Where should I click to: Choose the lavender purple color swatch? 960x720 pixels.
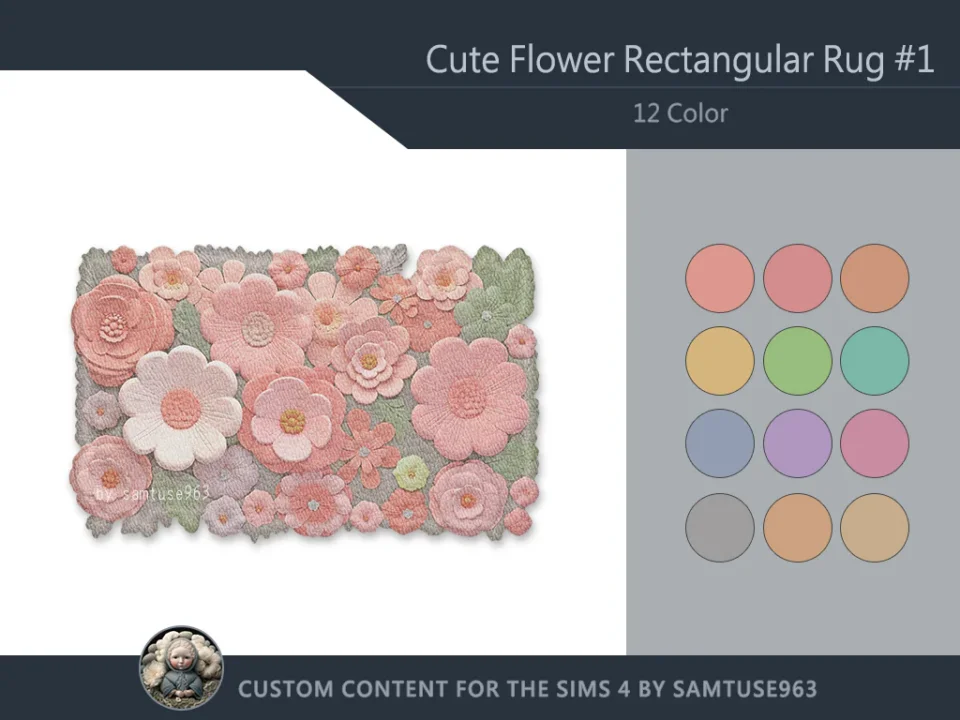pyautogui.click(x=797, y=443)
